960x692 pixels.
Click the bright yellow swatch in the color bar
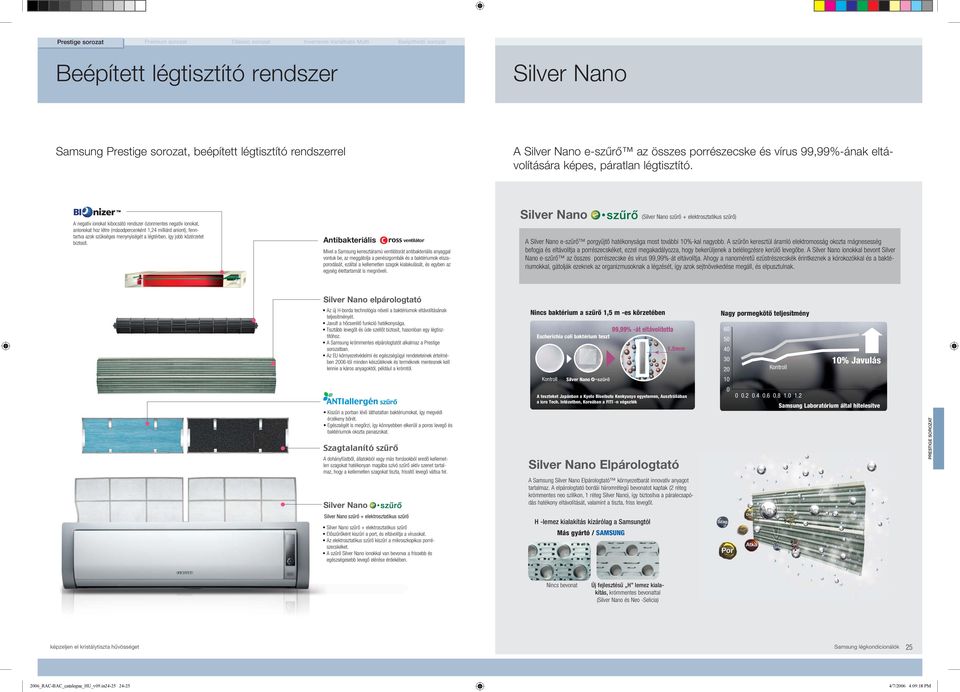pos(819,6)
